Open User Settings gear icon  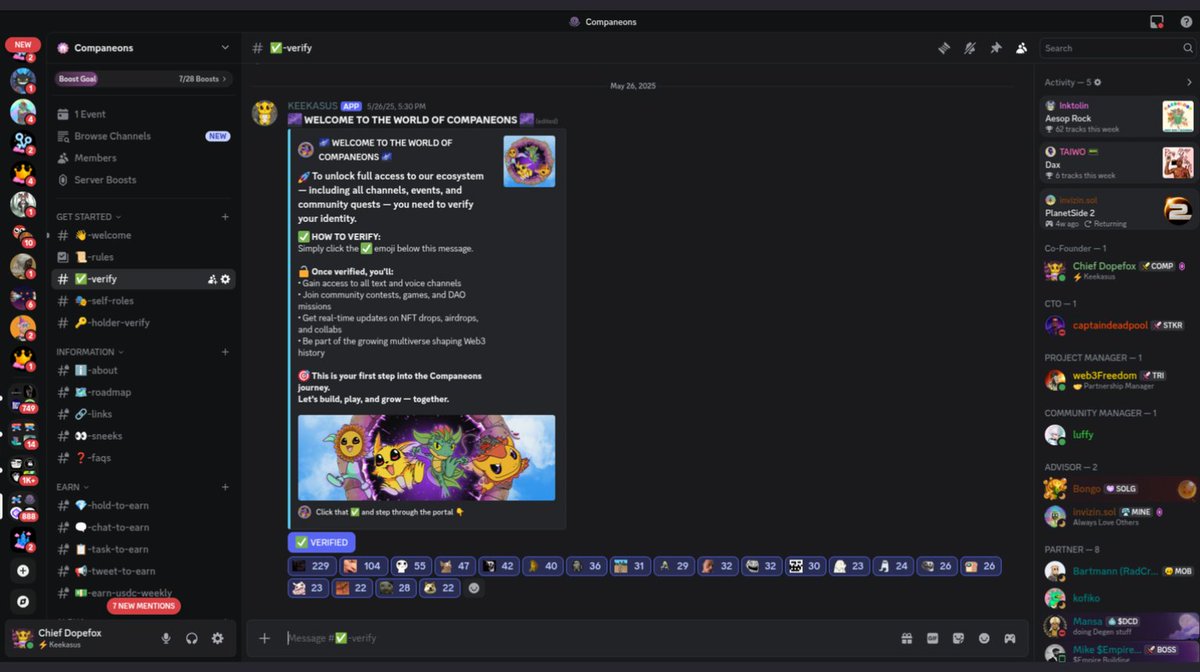(217, 638)
